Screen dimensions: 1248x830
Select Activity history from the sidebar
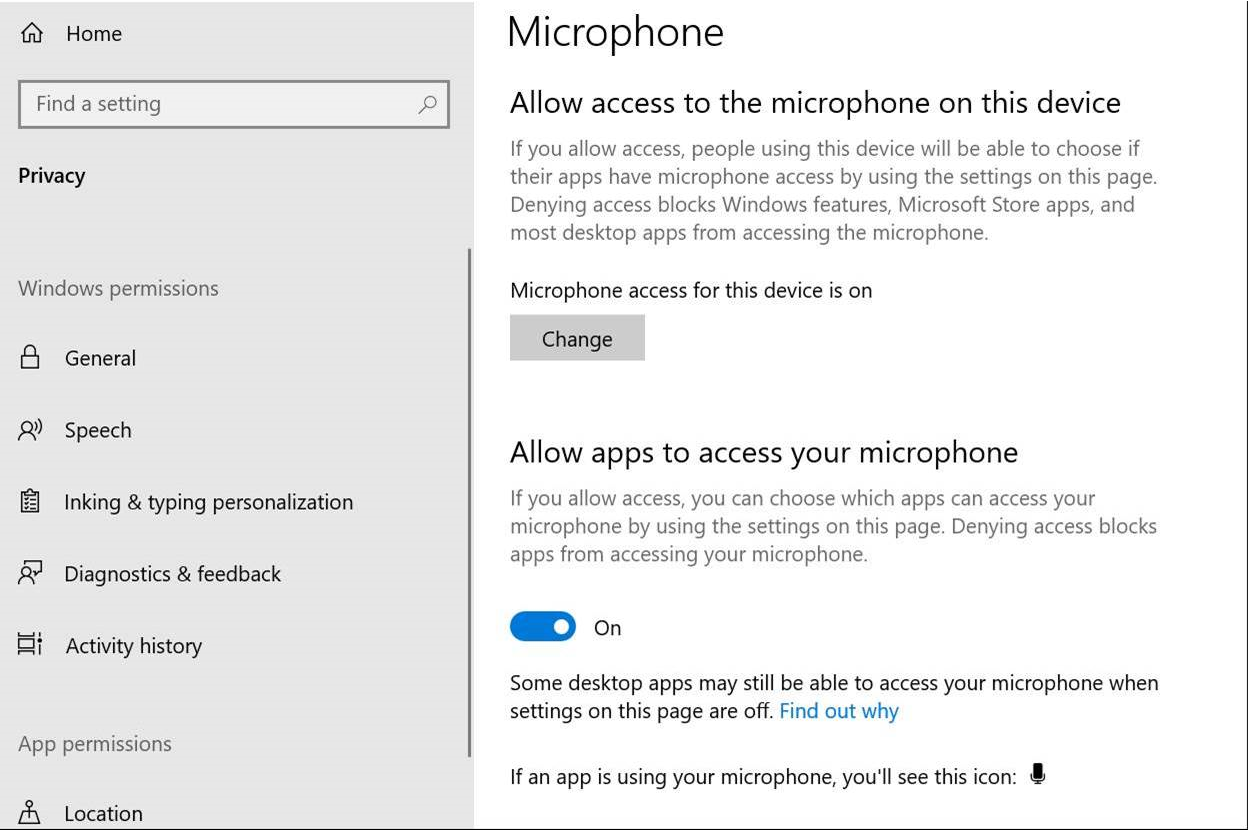coord(133,645)
